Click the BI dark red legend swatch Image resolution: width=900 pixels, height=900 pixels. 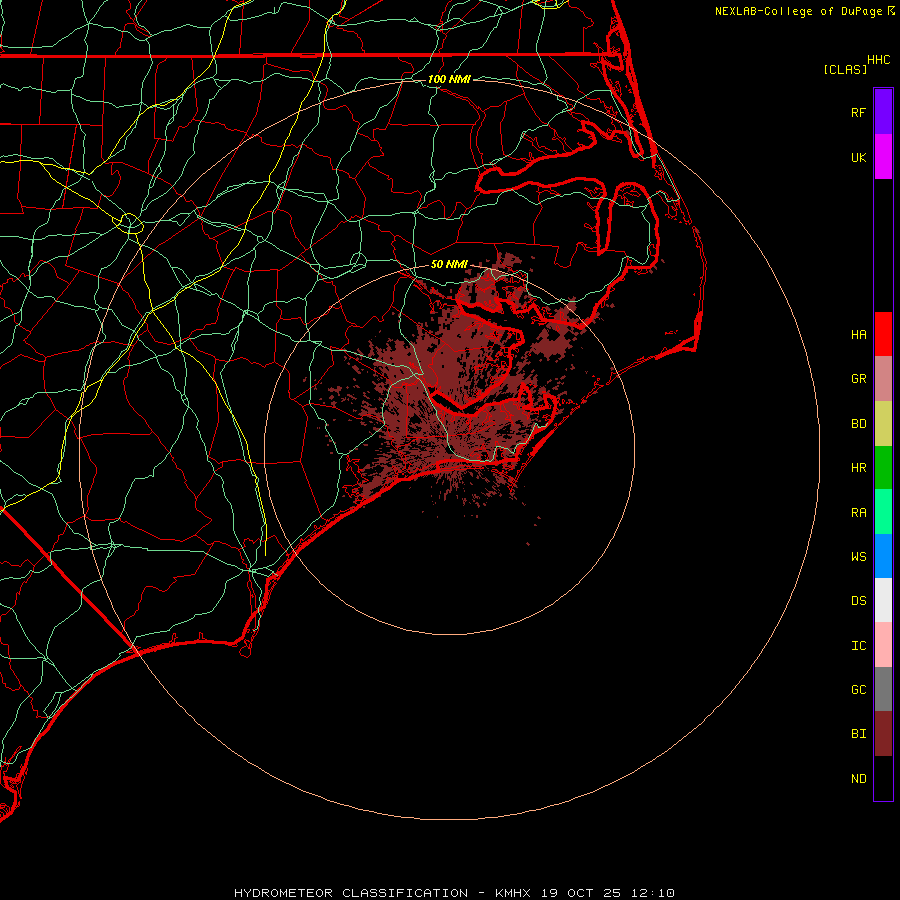tap(883, 734)
